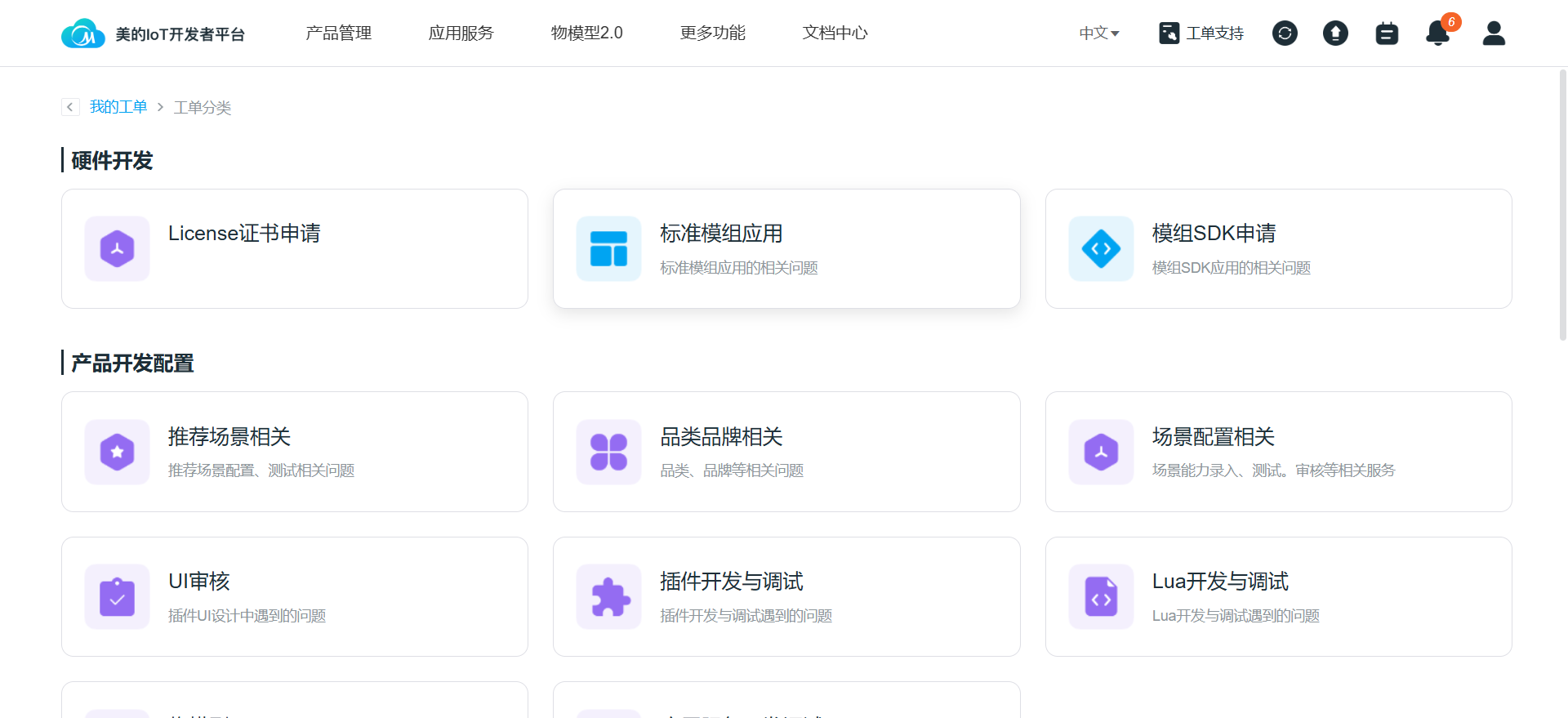This screenshot has height=718, width=1568.
Task: Click the calendar icon in header
Action: click(x=1387, y=33)
